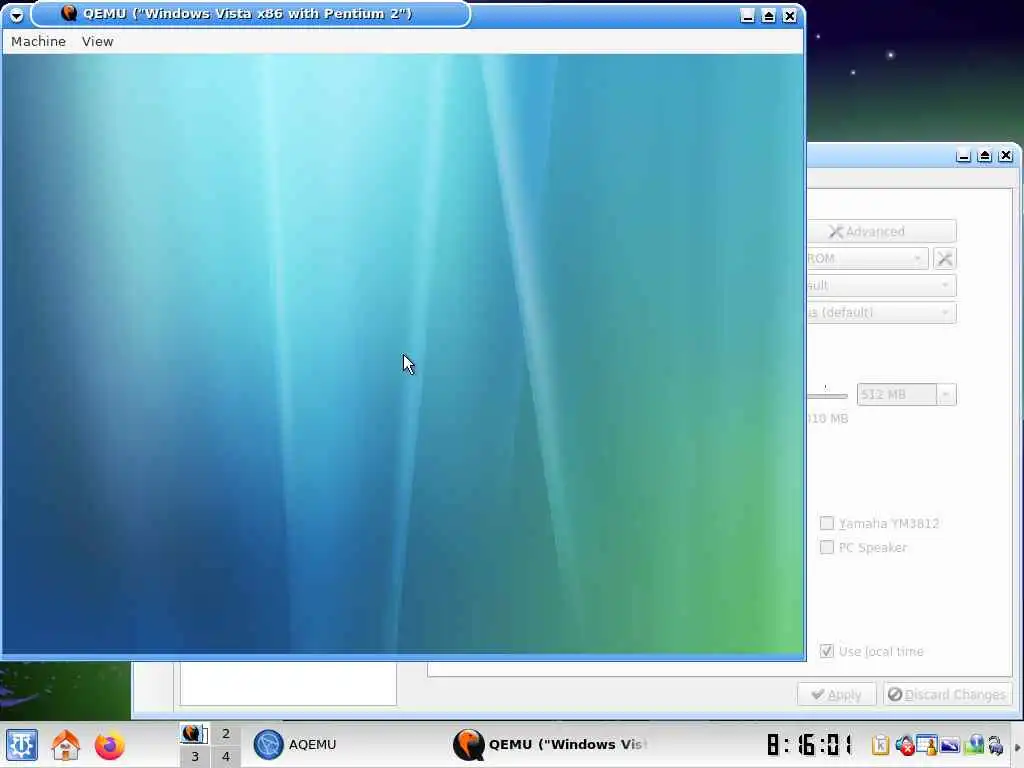The width and height of the screenshot is (1024, 768).
Task: Click the QEMU penguin icon in title bar
Action: (69, 13)
